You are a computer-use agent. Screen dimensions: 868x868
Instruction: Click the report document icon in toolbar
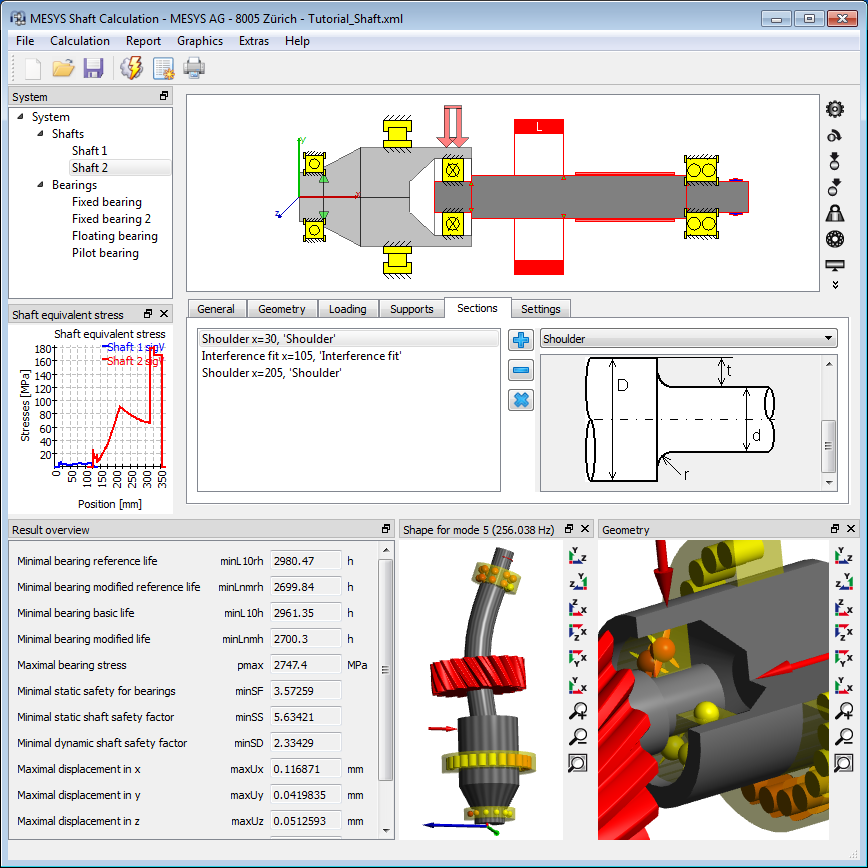coord(163,68)
